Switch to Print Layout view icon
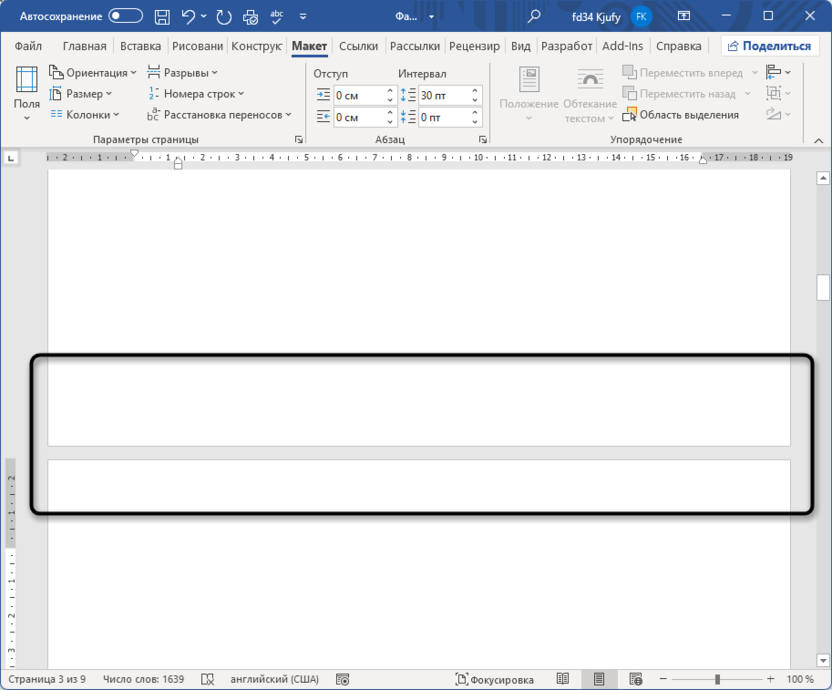Screen dimensions: 832x690 [599, 679]
